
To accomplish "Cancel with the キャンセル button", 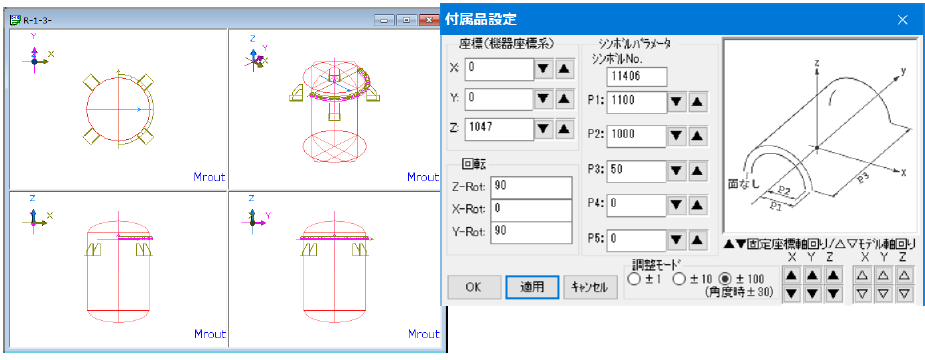I will pos(589,287).
